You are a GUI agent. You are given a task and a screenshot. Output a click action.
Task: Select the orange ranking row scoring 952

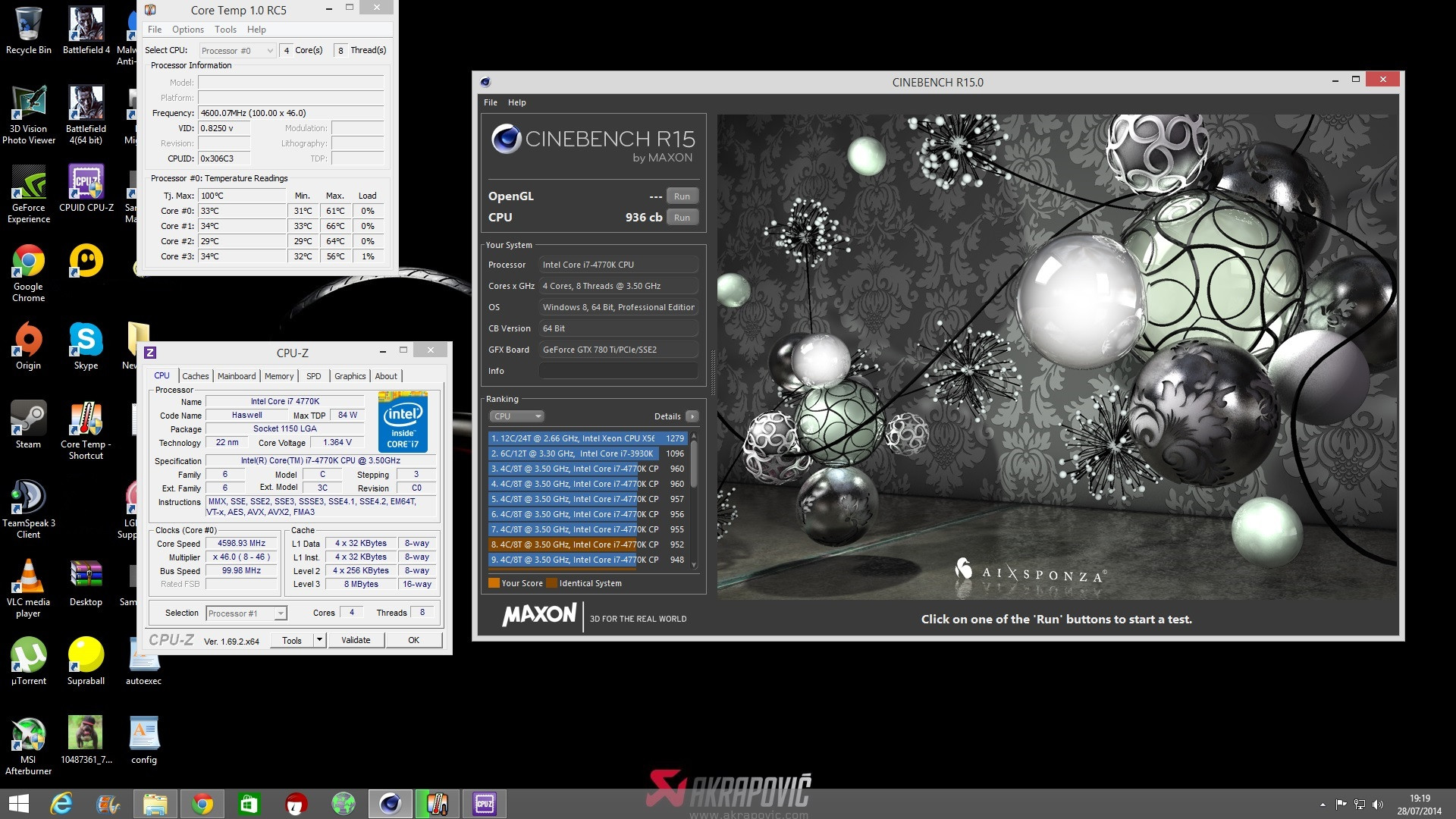[588, 544]
